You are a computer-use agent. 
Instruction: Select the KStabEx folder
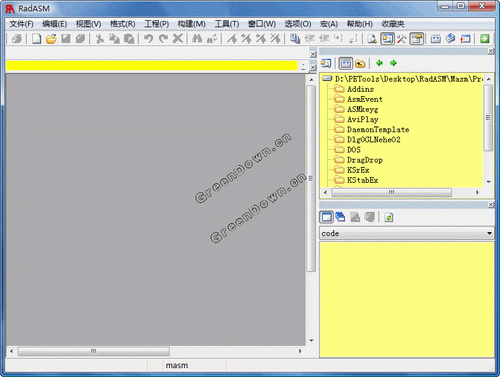[x=363, y=180]
